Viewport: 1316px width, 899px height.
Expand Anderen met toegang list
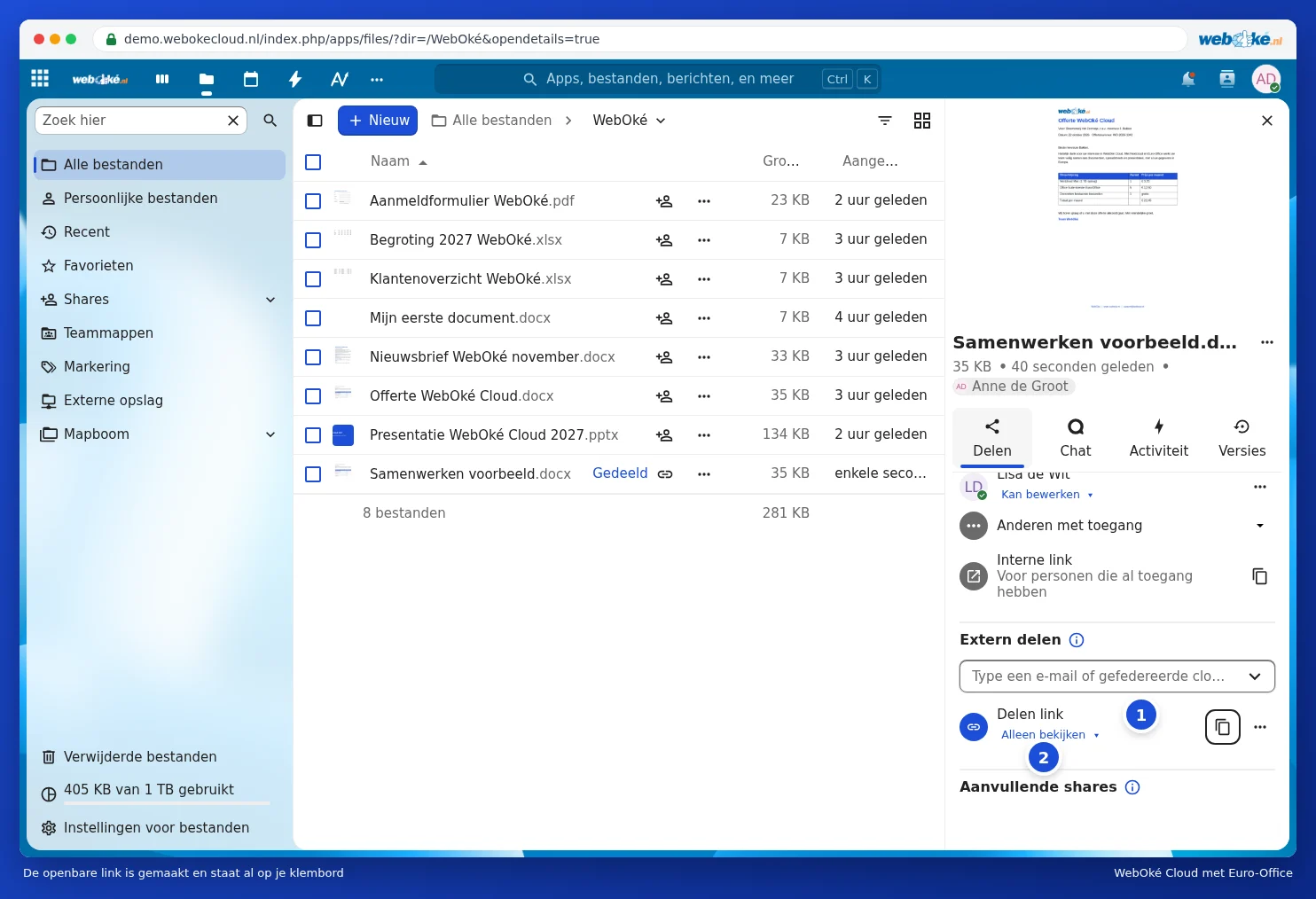(1260, 526)
